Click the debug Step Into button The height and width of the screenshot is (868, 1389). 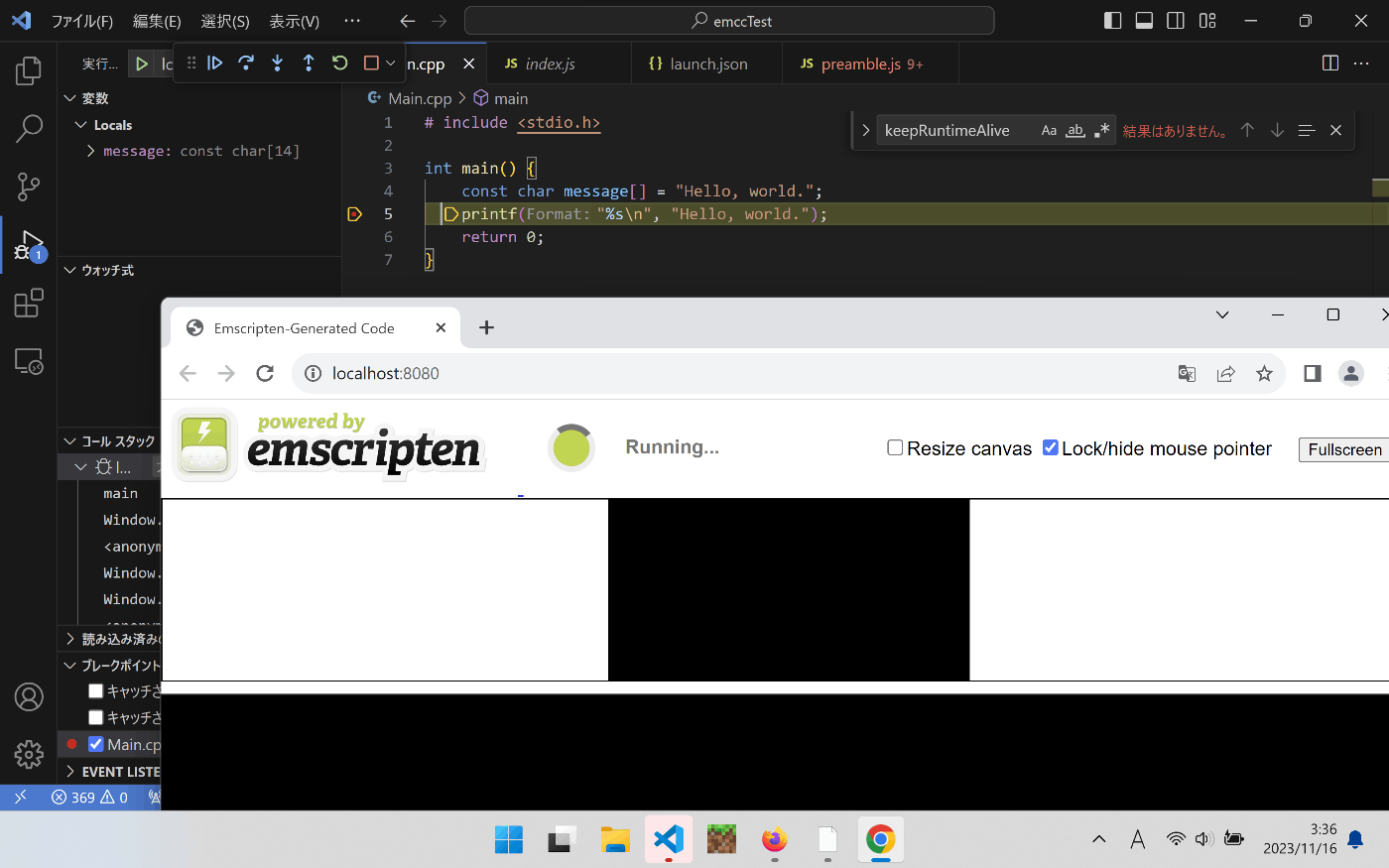click(277, 62)
